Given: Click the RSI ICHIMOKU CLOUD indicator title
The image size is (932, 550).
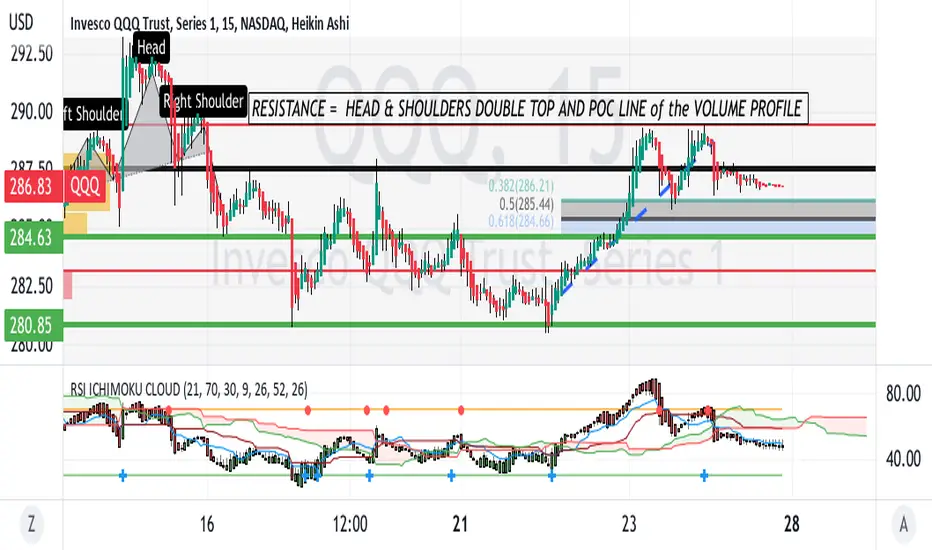Looking at the screenshot, I should 189,390.
